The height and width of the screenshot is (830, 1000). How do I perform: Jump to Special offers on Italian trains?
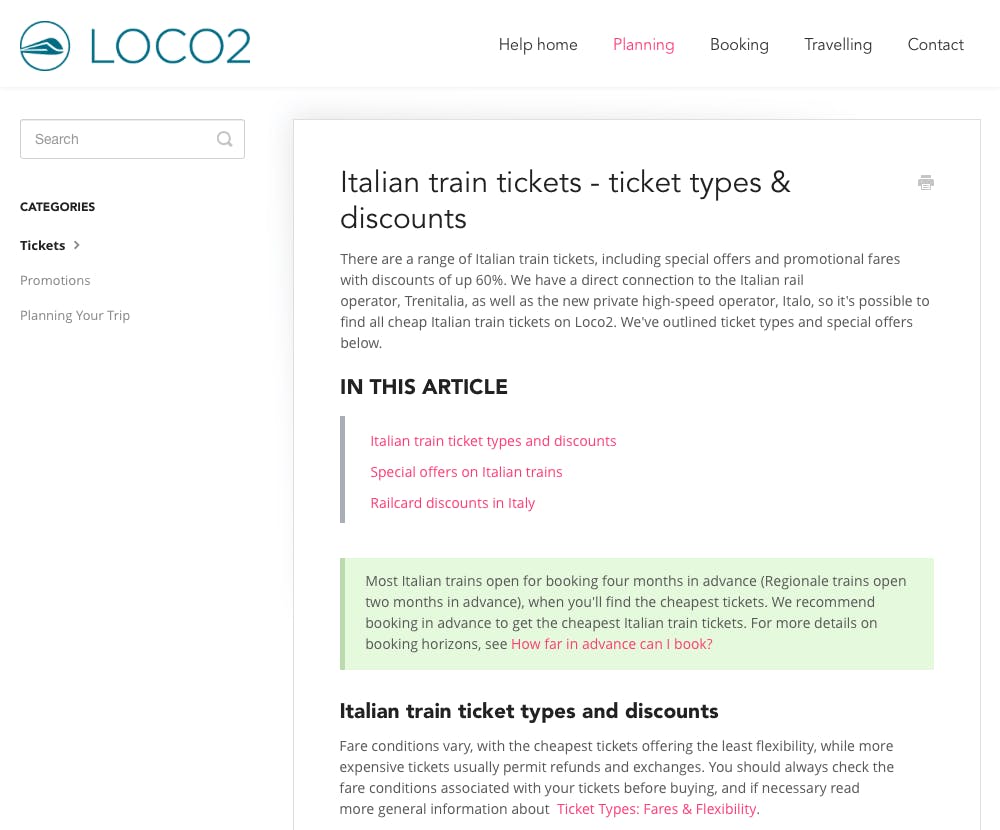click(x=466, y=472)
